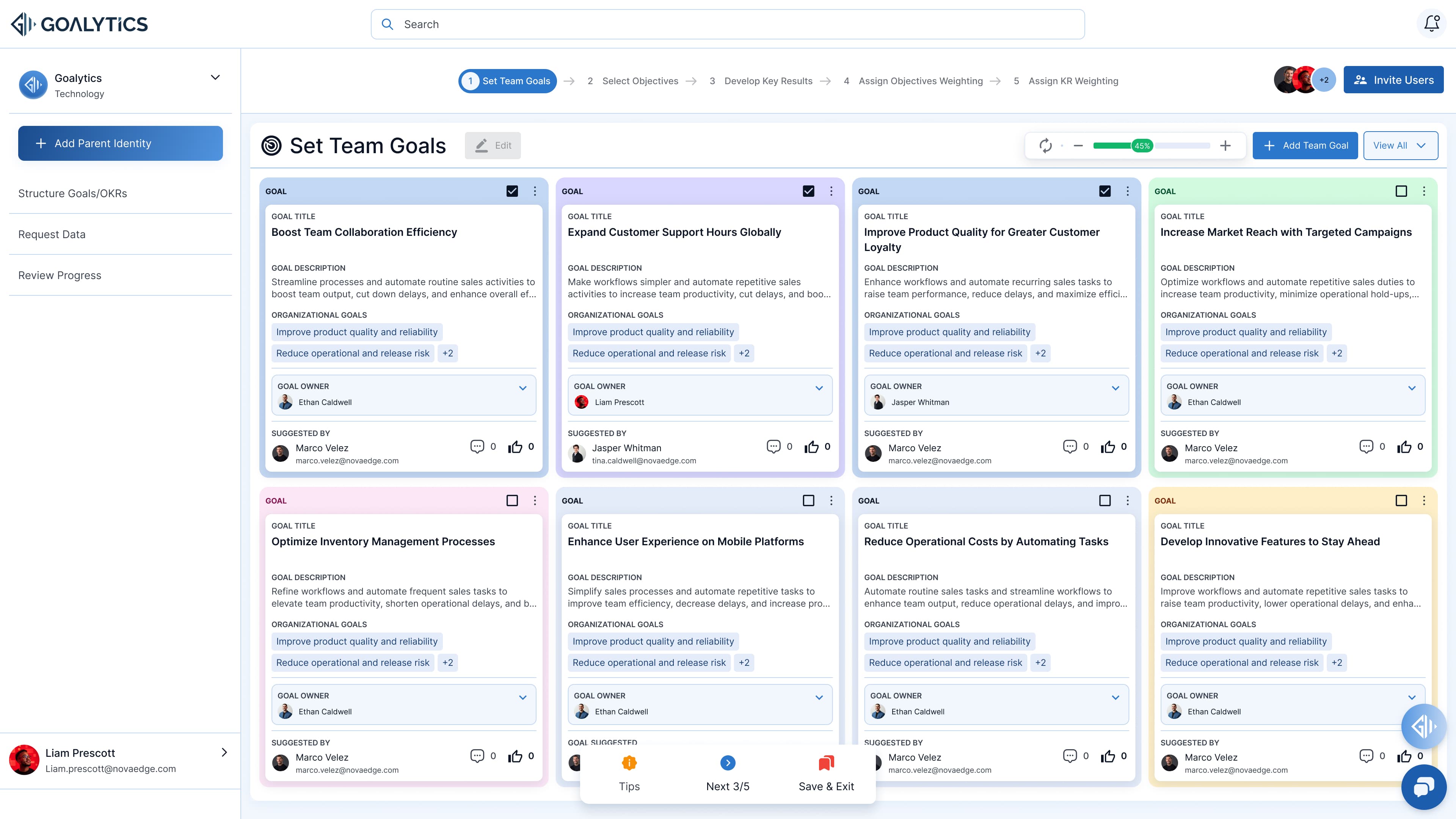Uncheck the Improve Product Quality goal checkbox

(x=1105, y=191)
